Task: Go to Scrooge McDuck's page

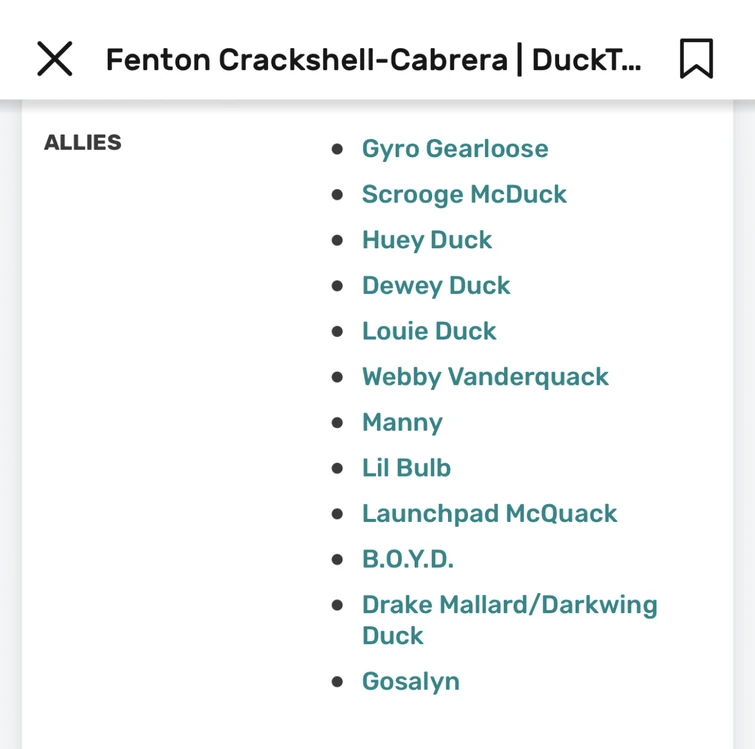Action: pos(464,194)
